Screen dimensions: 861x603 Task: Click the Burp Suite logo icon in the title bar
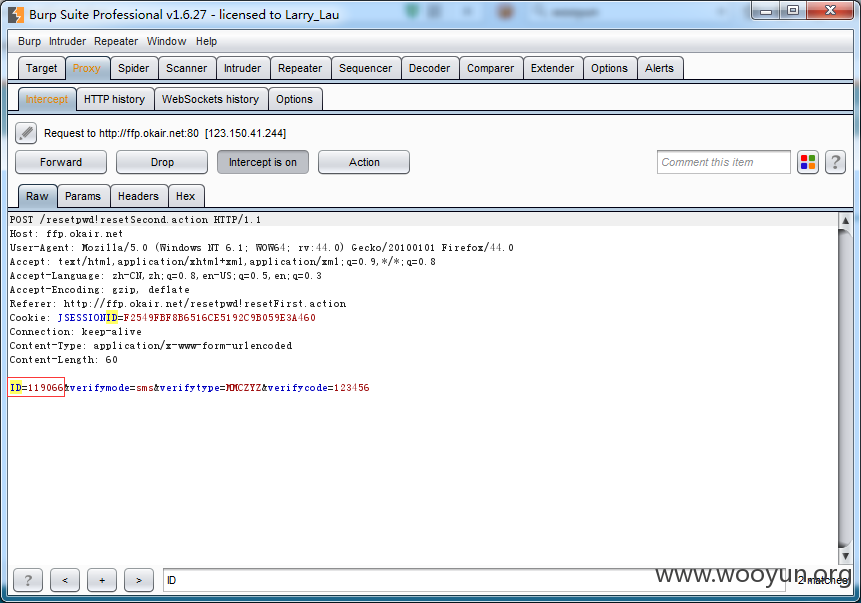coord(16,15)
